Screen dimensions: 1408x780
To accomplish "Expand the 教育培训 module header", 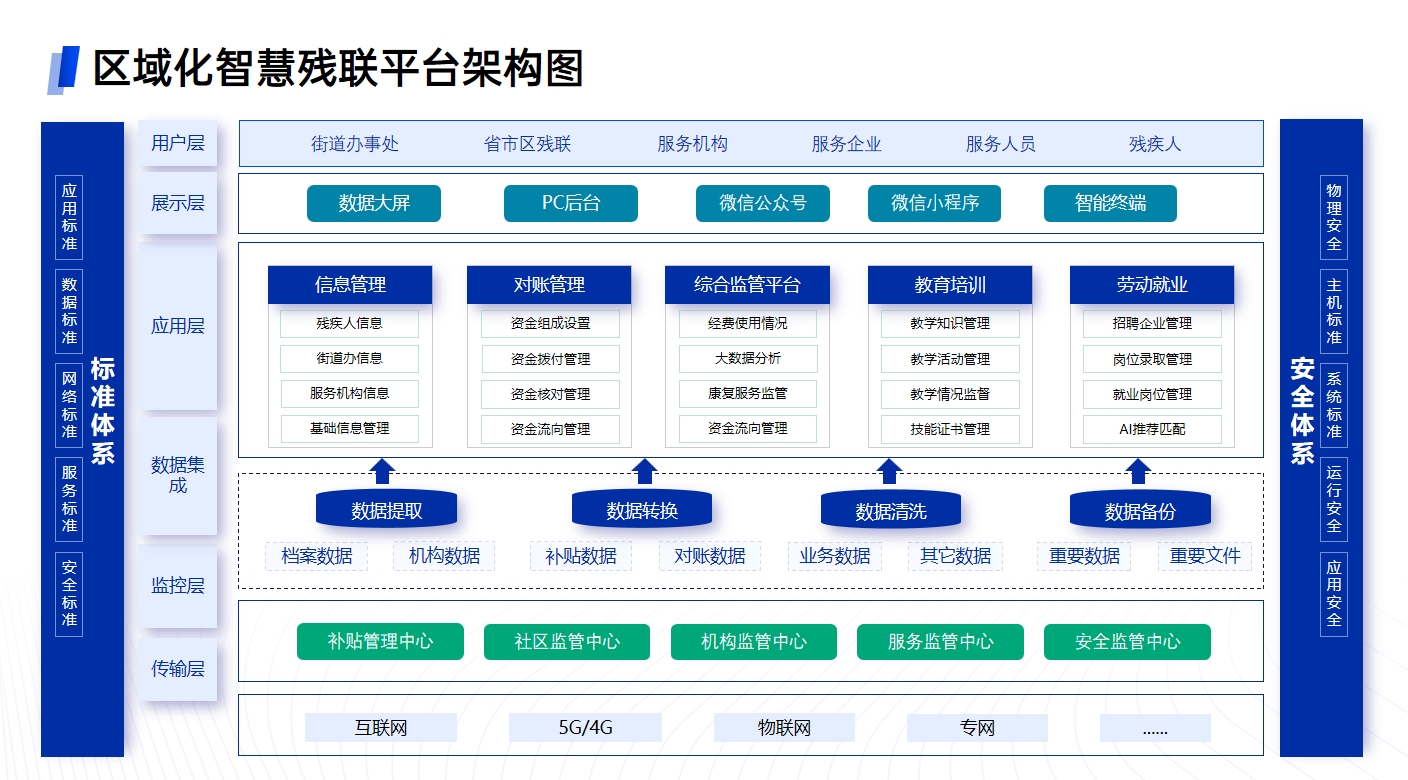I will [x=950, y=284].
